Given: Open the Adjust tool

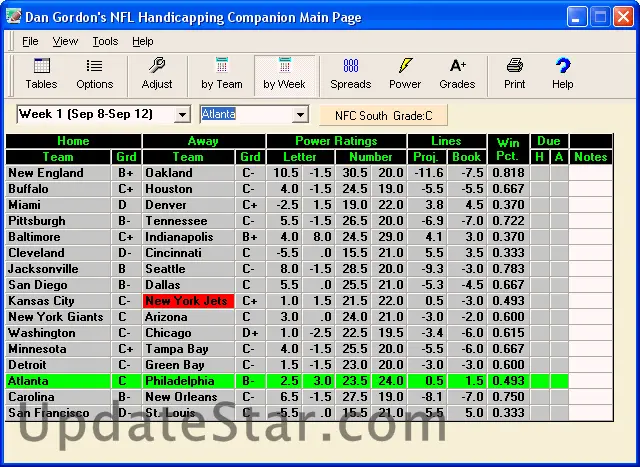Looking at the screenshot, I should 157,73.
